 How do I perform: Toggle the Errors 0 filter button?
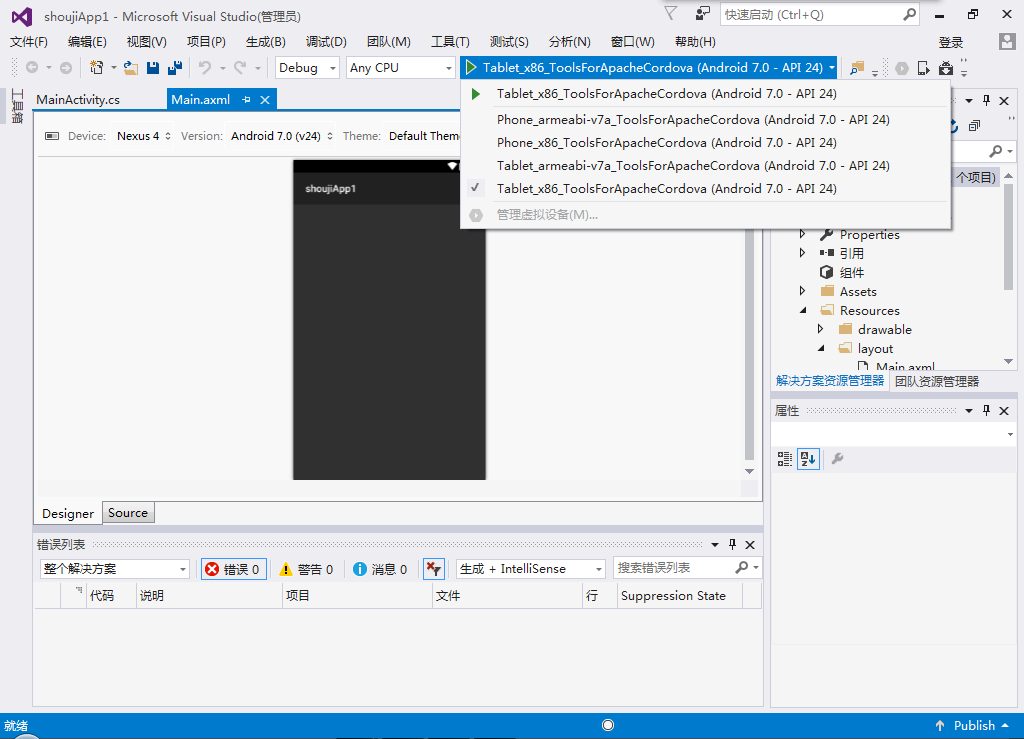[233, 569]
